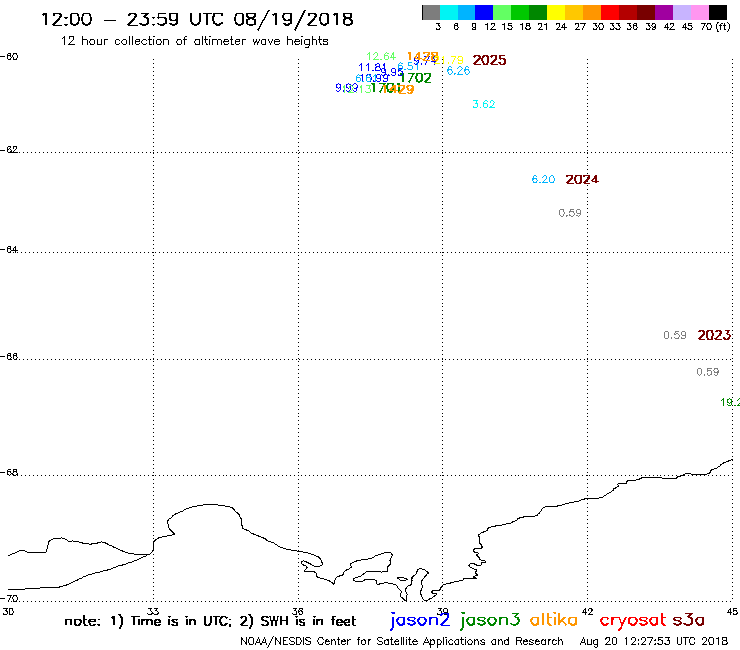Click the light green 12–15 ft swatch
Viewport: 740px width, 650px height.
point(503,12)
